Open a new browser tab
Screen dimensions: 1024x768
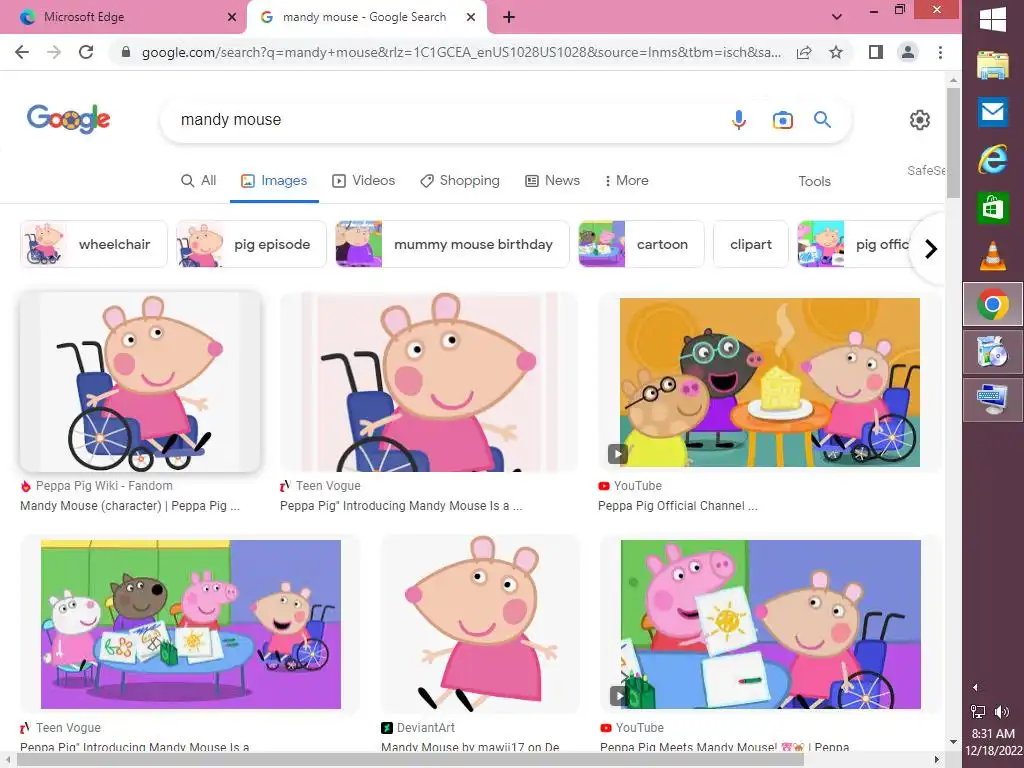tap(509, 17)
